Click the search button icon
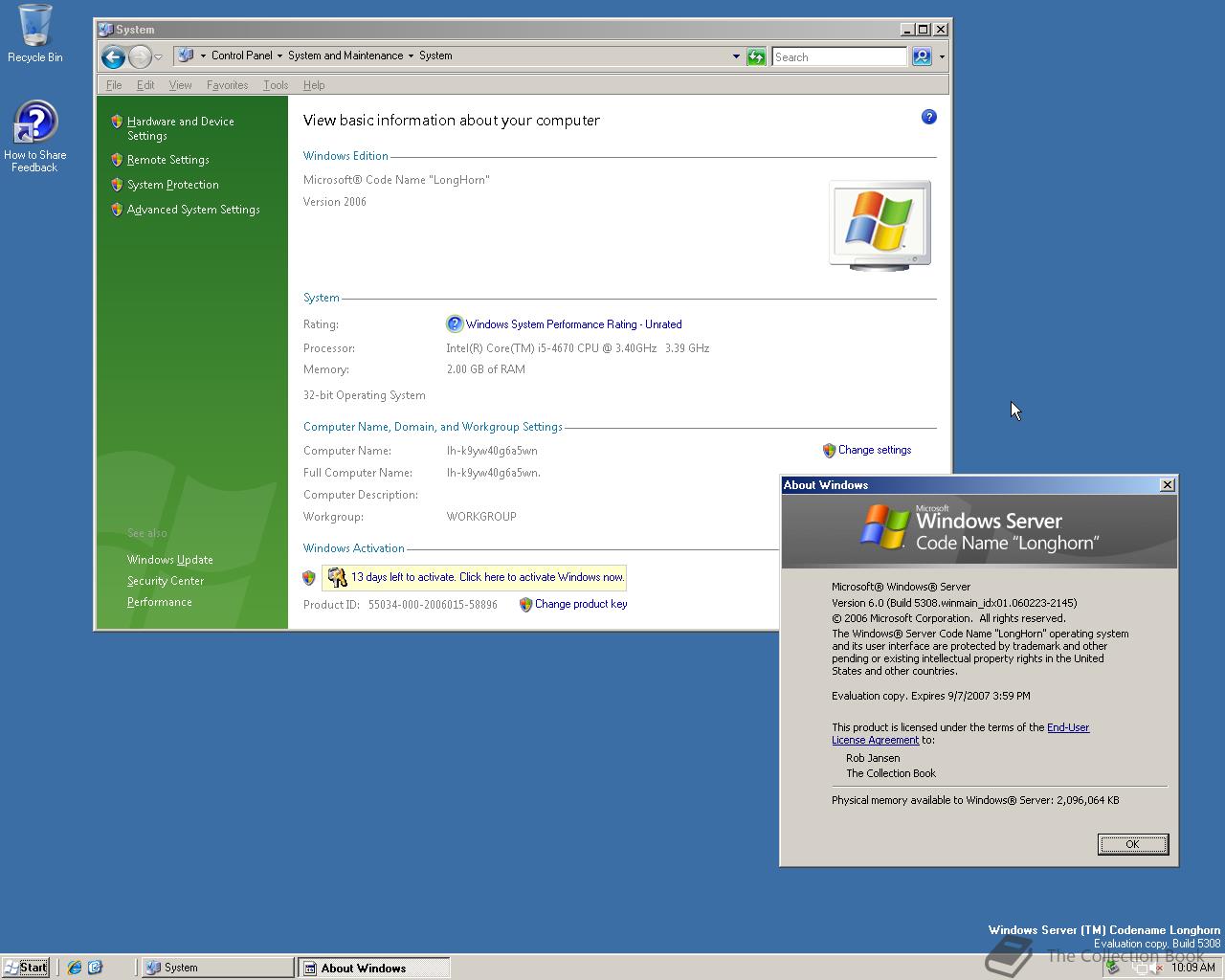The width and height of the screenshot is (1225, 980). click(x=922, y=56)
